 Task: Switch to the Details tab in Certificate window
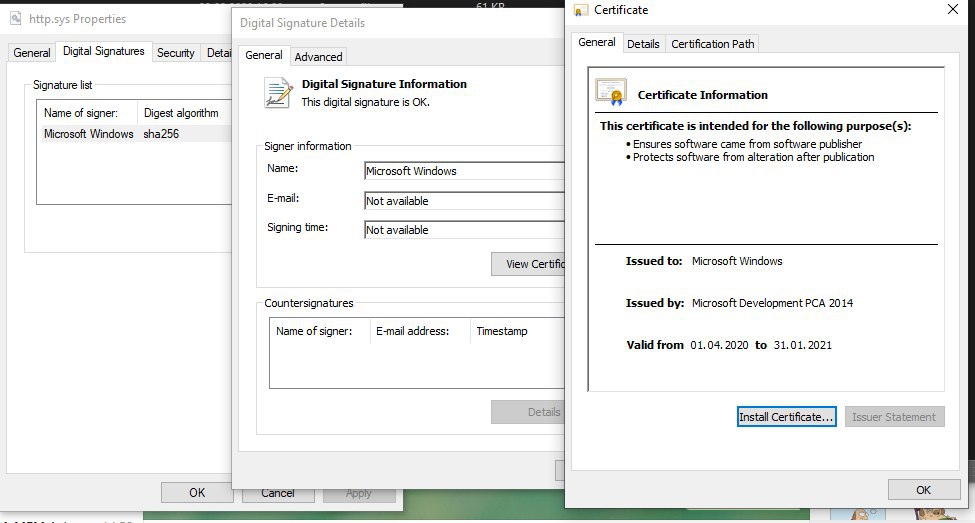pyautogui.click(x=643, y=44)
